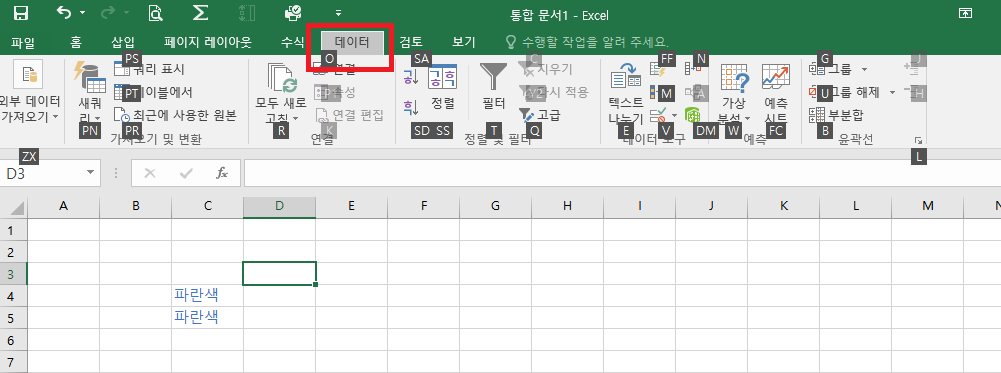Click the 부분합 subtotal button
This screenshot has height=373, width=1001.
(836, 116)
